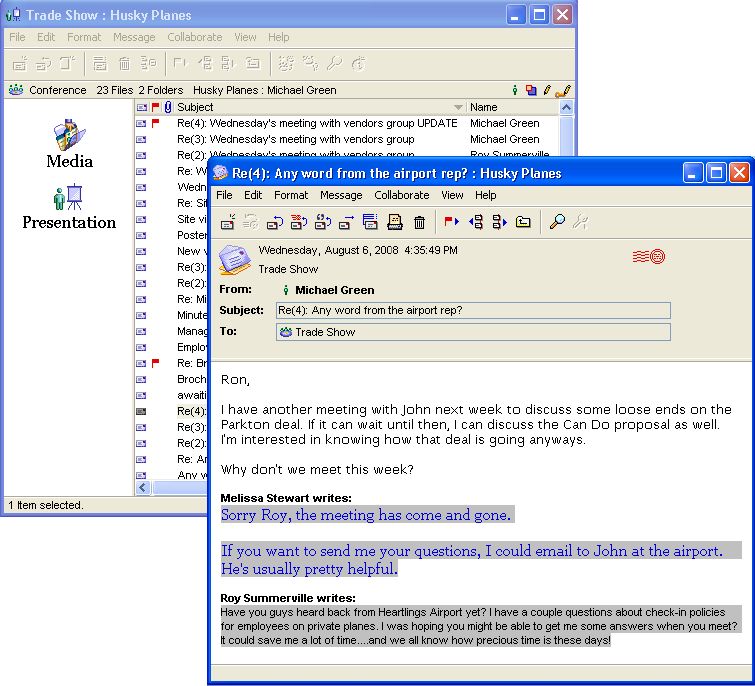
Task: Open the Media folder
Action: (69, 145)
